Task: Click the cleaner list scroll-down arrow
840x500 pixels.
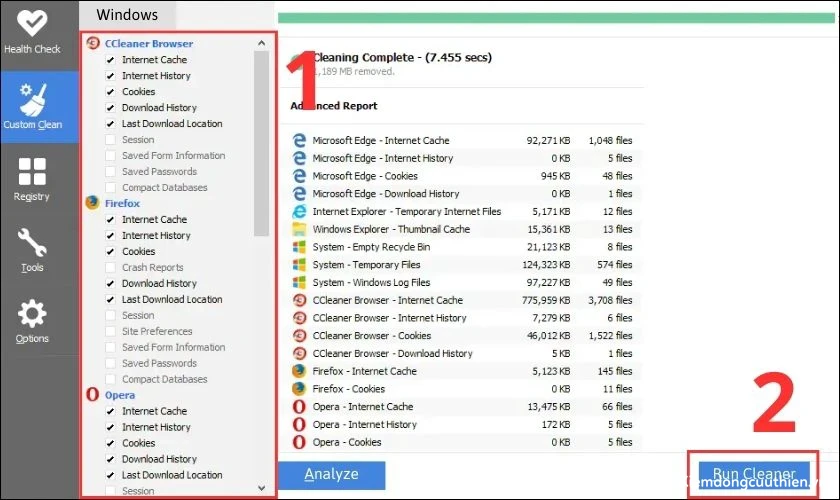Action: tap(261, 488)
